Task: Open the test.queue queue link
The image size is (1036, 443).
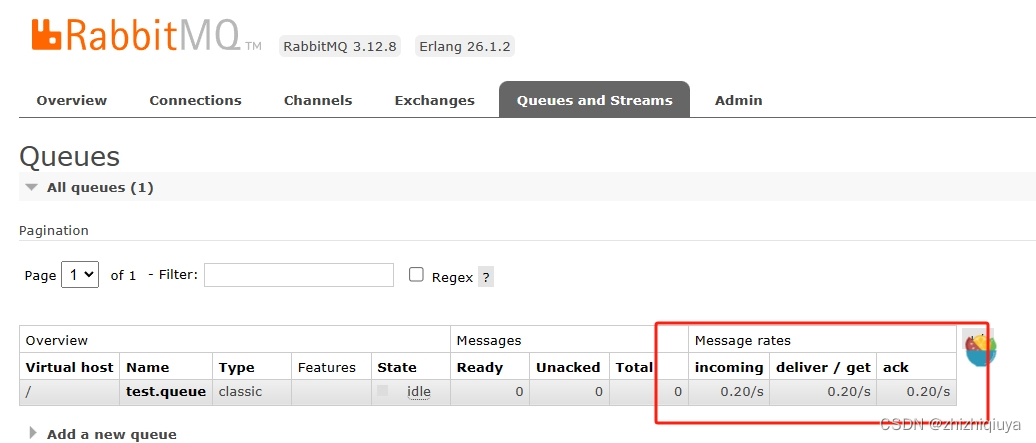Action: point(166,391)
